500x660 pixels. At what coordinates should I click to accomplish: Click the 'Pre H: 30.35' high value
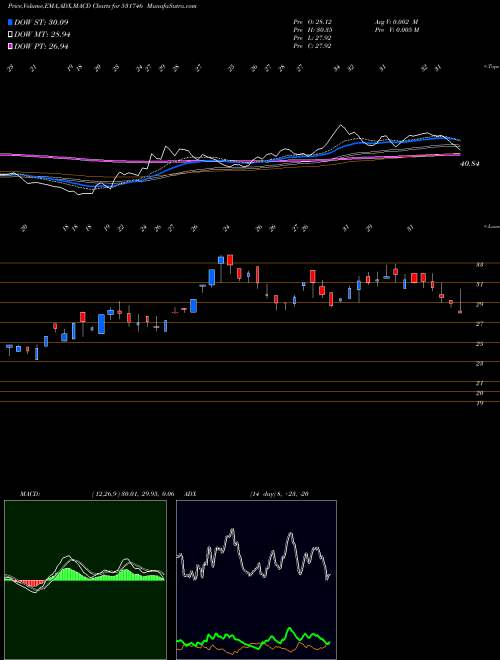coord(313,30)
